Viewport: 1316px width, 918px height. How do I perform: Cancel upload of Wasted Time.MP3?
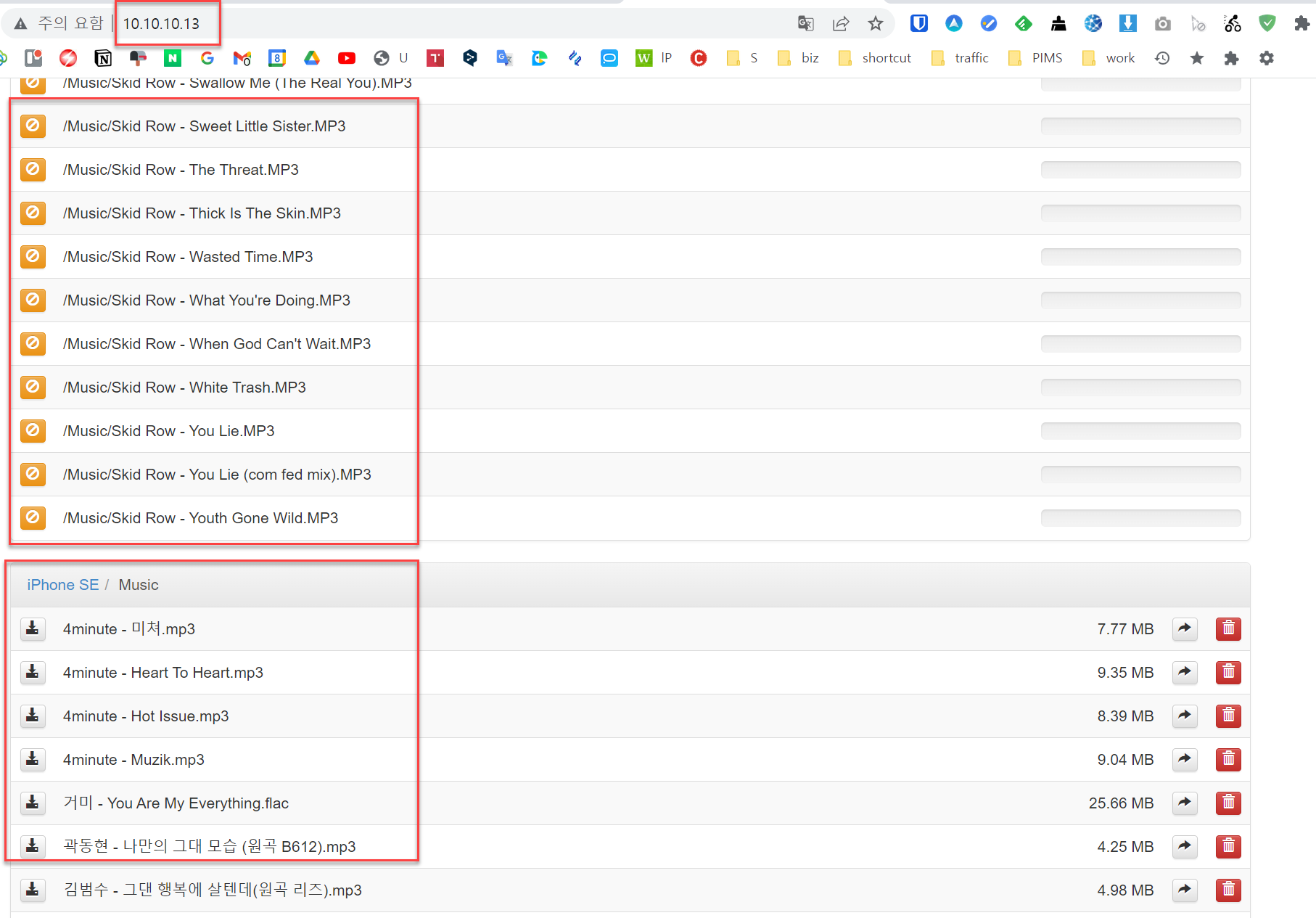point(33,256)
